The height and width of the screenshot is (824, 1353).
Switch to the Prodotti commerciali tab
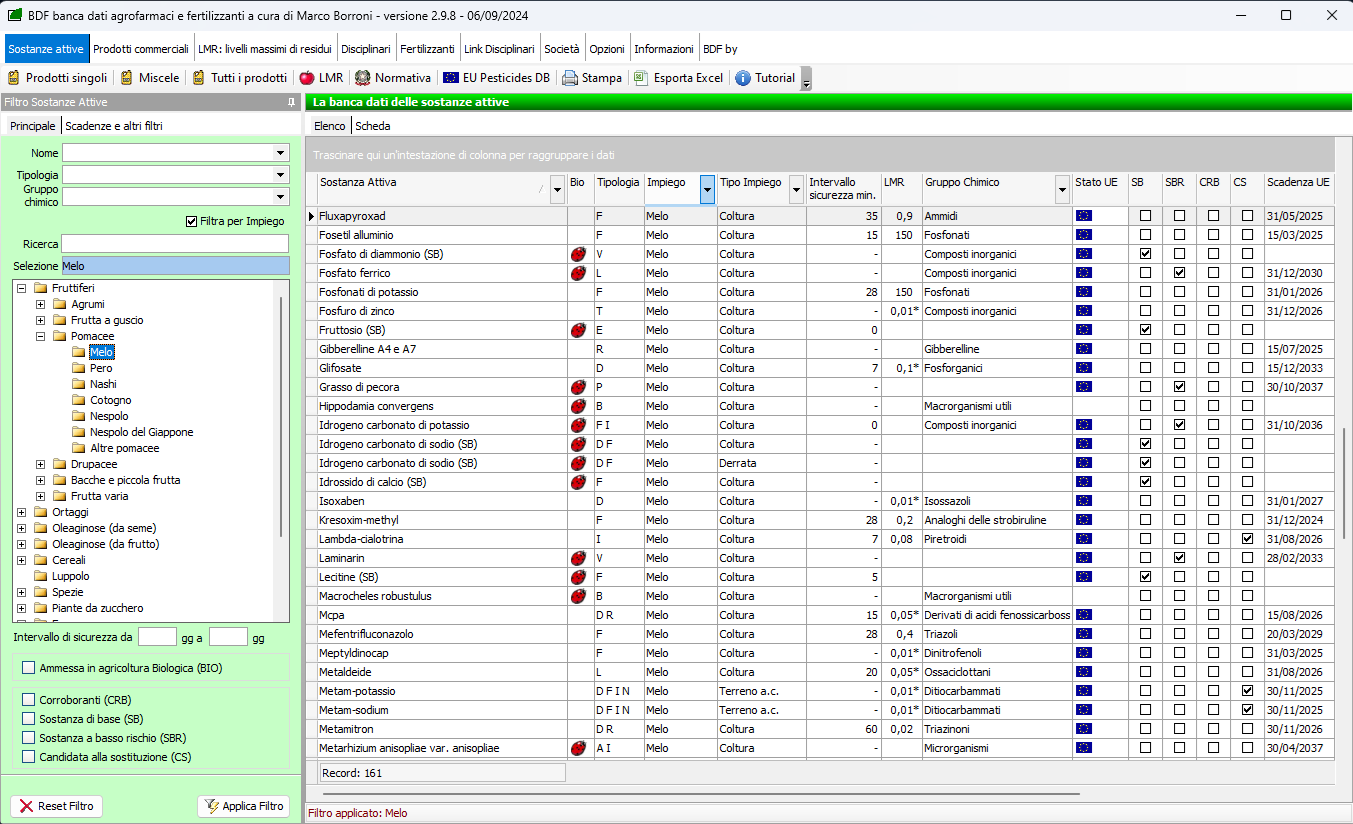tap(141, 49)
